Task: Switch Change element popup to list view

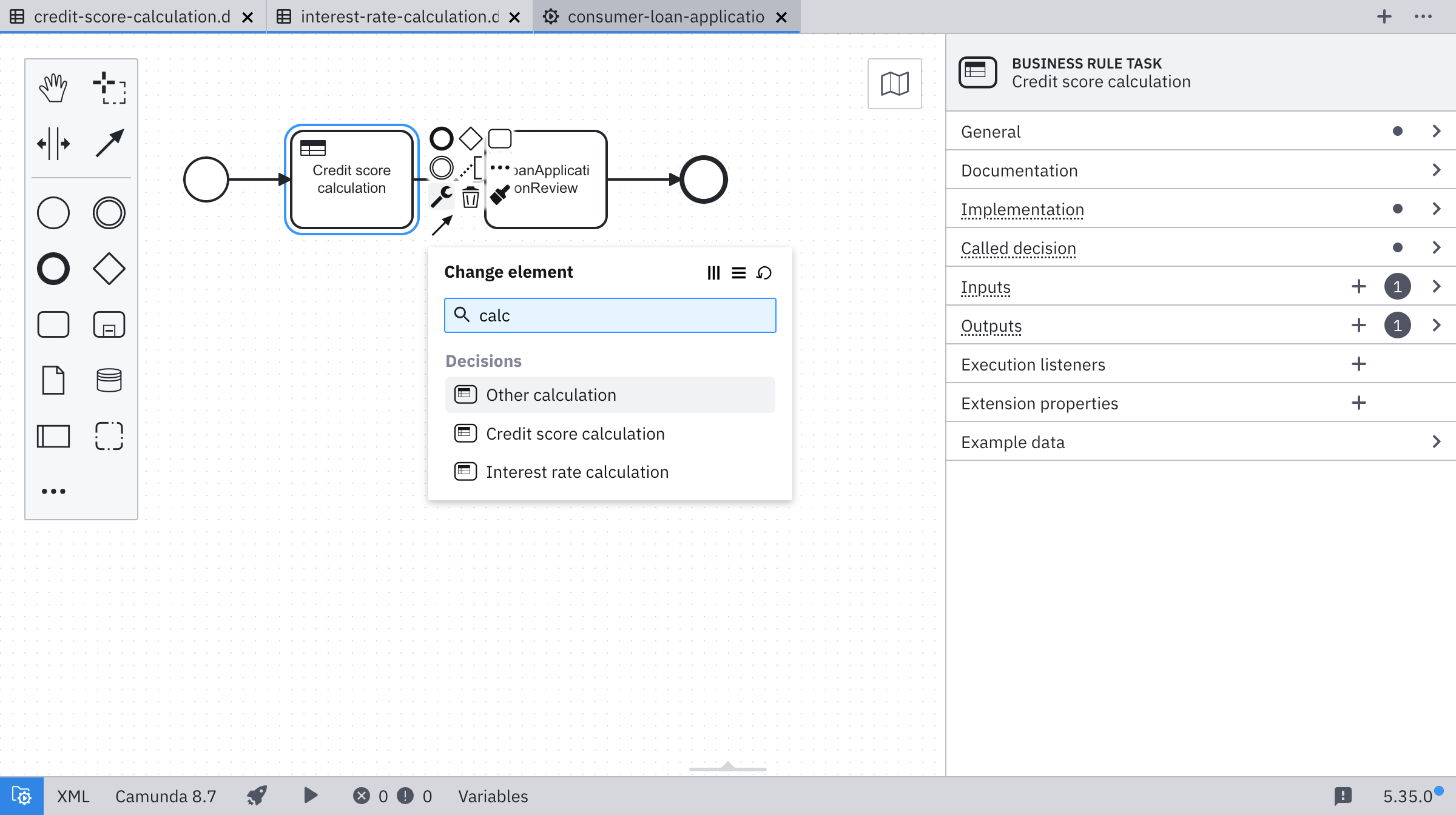Action: (x=738, y=273)
